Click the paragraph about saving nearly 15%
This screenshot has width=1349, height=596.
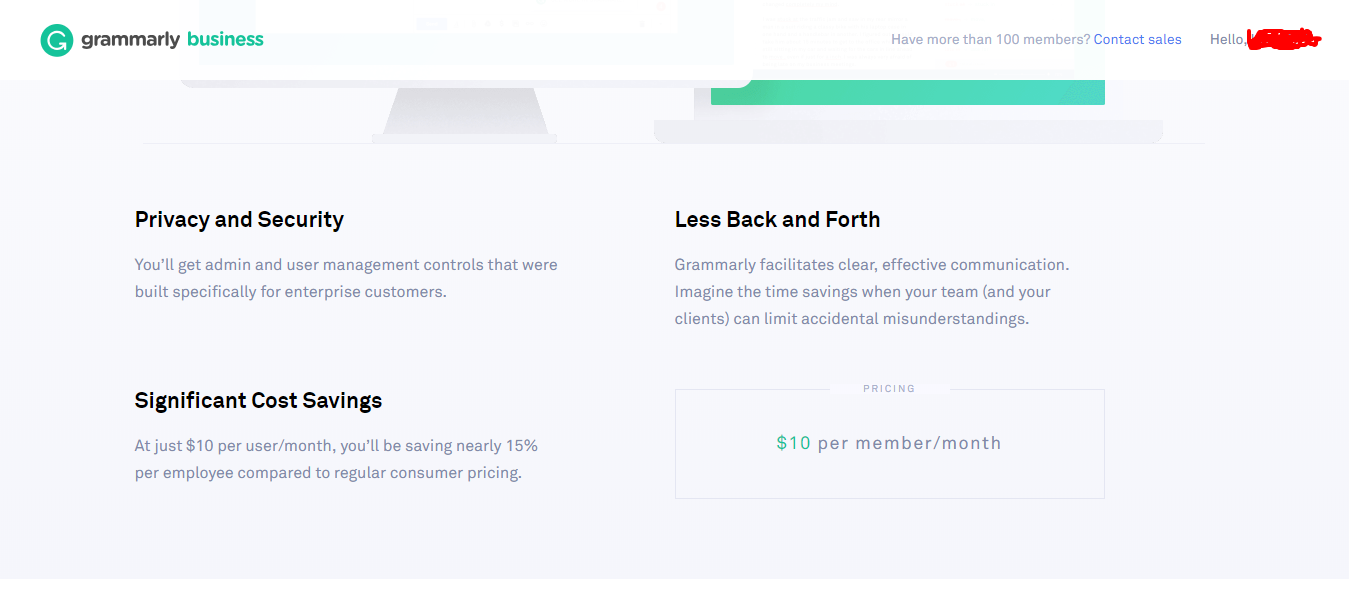pos(336,459)
